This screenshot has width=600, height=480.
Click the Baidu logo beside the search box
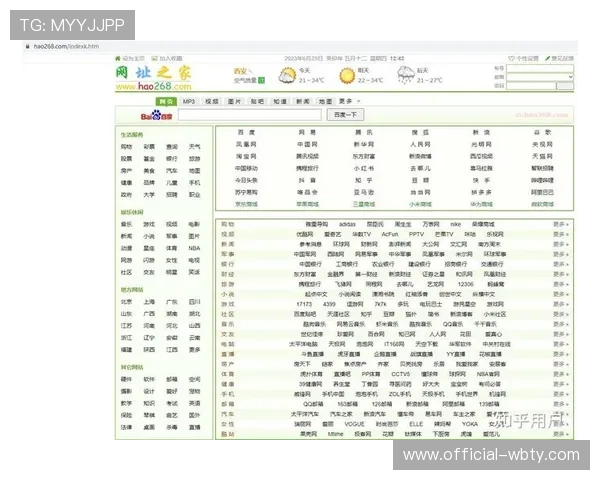click(156, 116)
